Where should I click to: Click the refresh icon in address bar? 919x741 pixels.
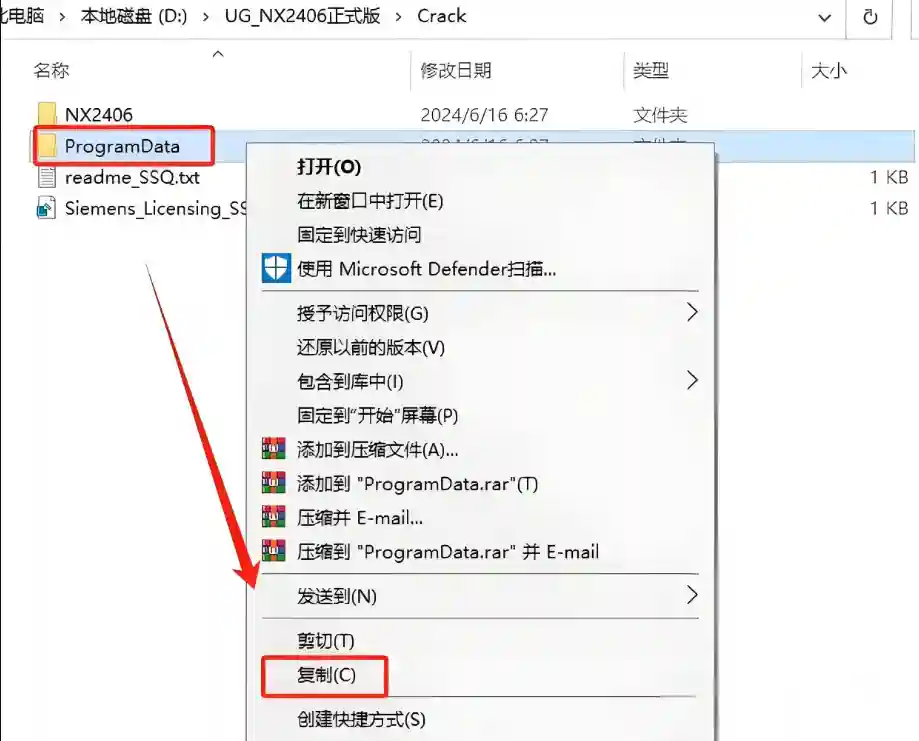pyautogui.click(x=870, y=17)
